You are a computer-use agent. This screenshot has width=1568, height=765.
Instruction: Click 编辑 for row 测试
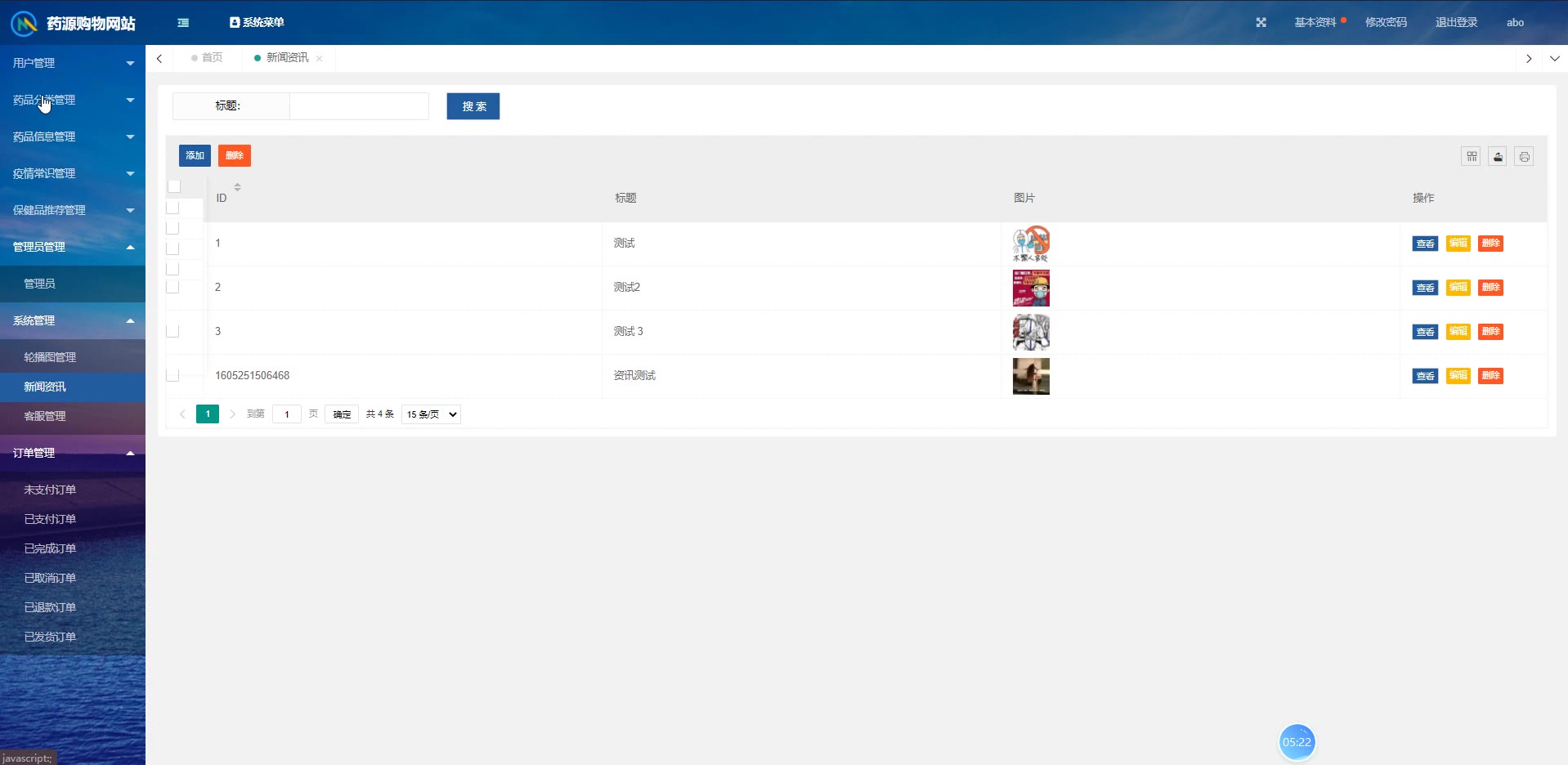pos(1458,244)
